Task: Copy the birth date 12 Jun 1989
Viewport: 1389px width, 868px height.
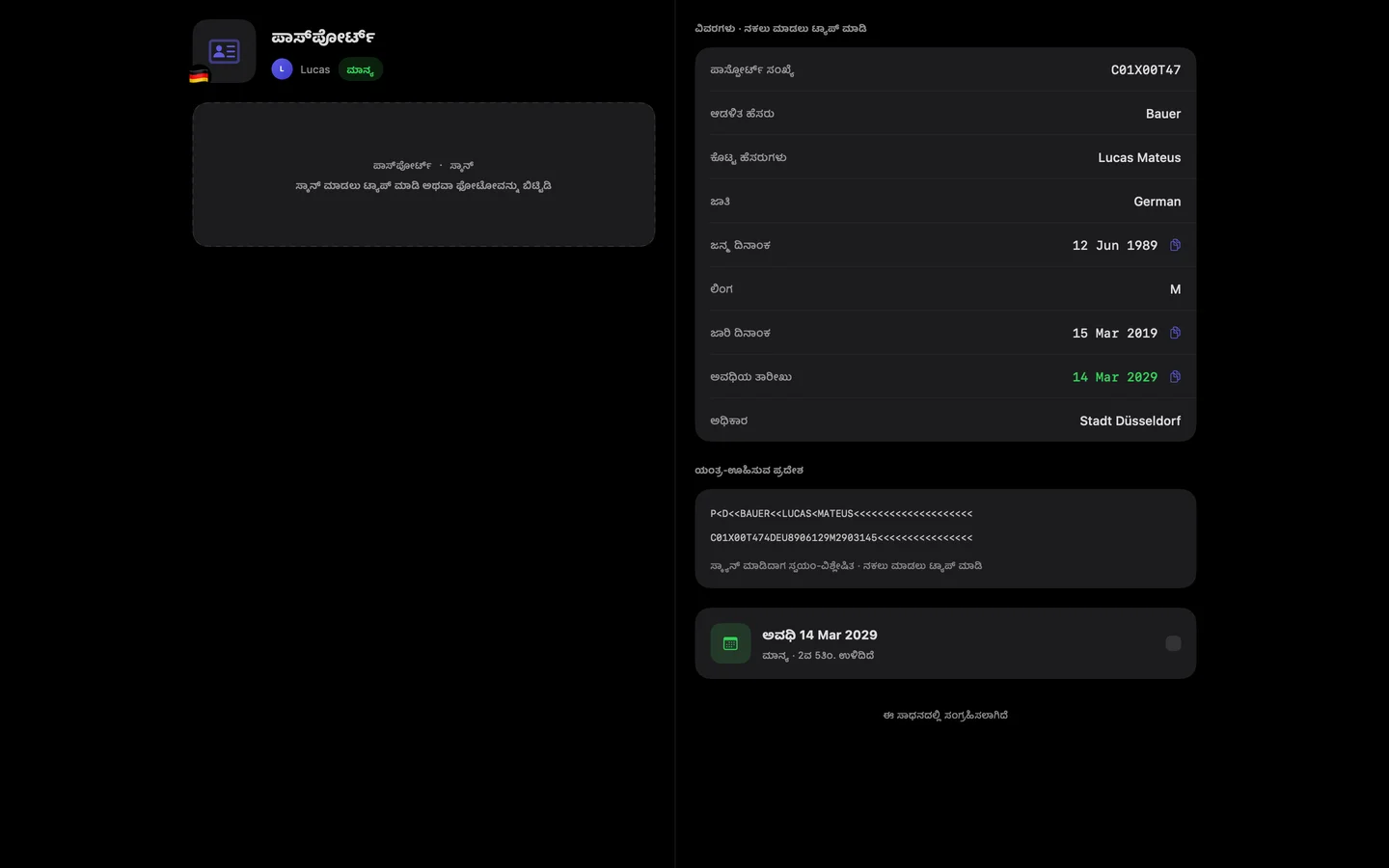Action: pos(1175,245)
